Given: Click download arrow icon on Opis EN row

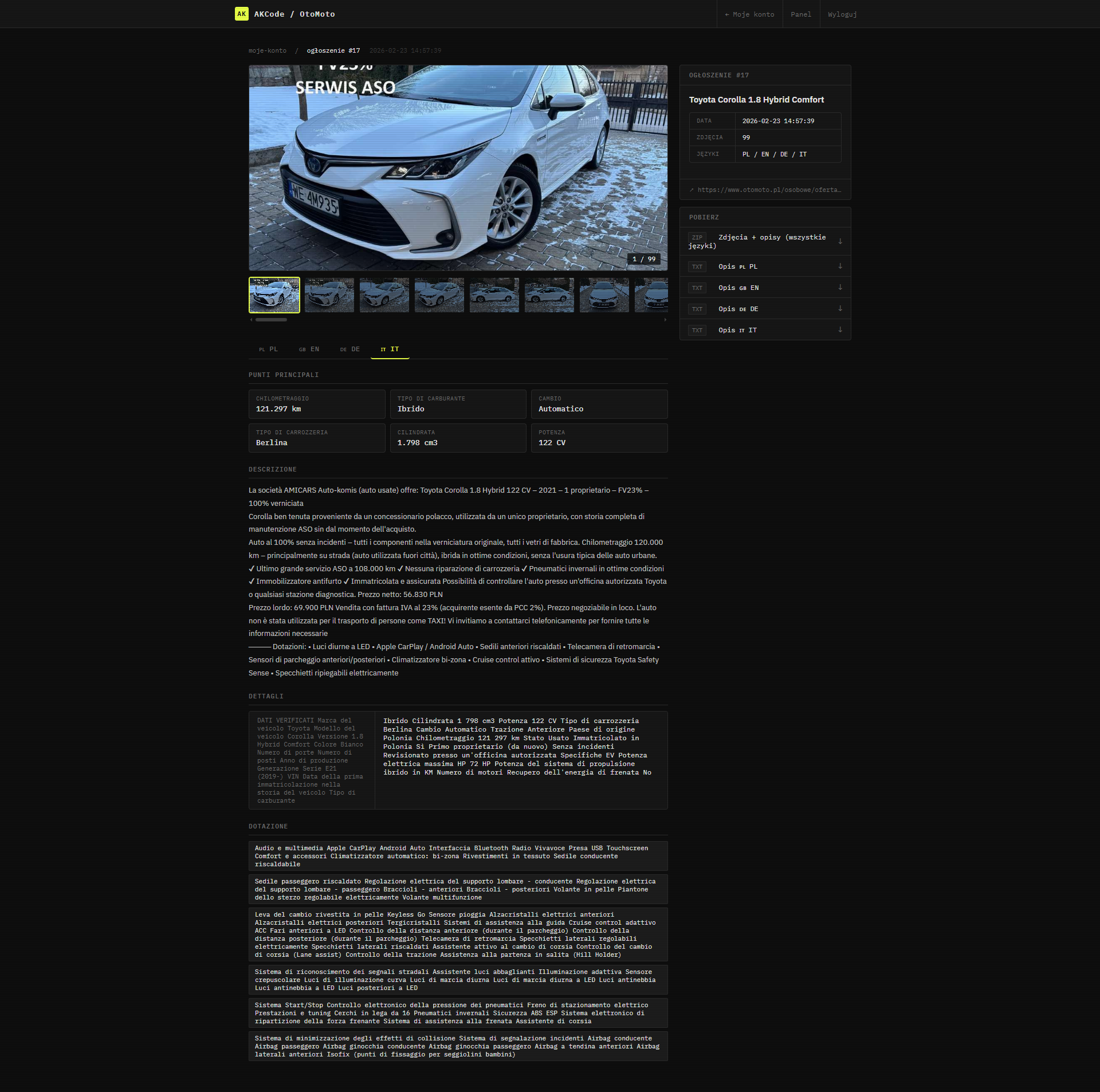Looking at the screenshot, I should pos(840,287).
